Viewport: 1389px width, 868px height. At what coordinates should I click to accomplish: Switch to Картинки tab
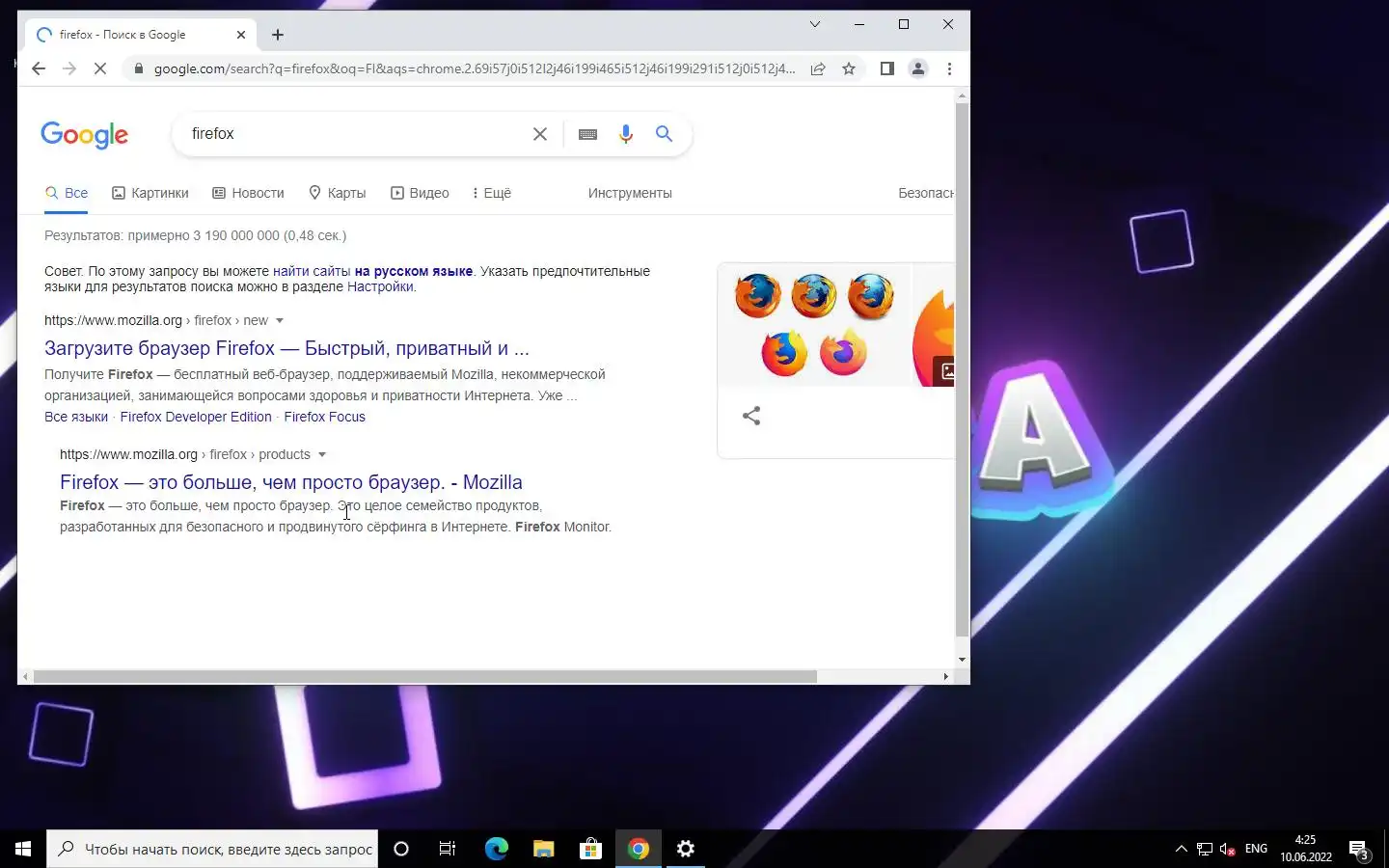(150, 193)
